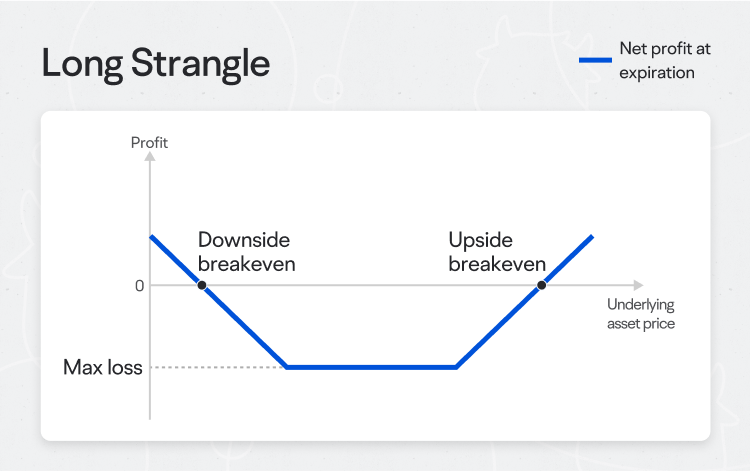This screenshot has height=471, width=750.
Task: Select the "Upside breakeven" label
Action: pyautogui.click(x=497, y=252)
